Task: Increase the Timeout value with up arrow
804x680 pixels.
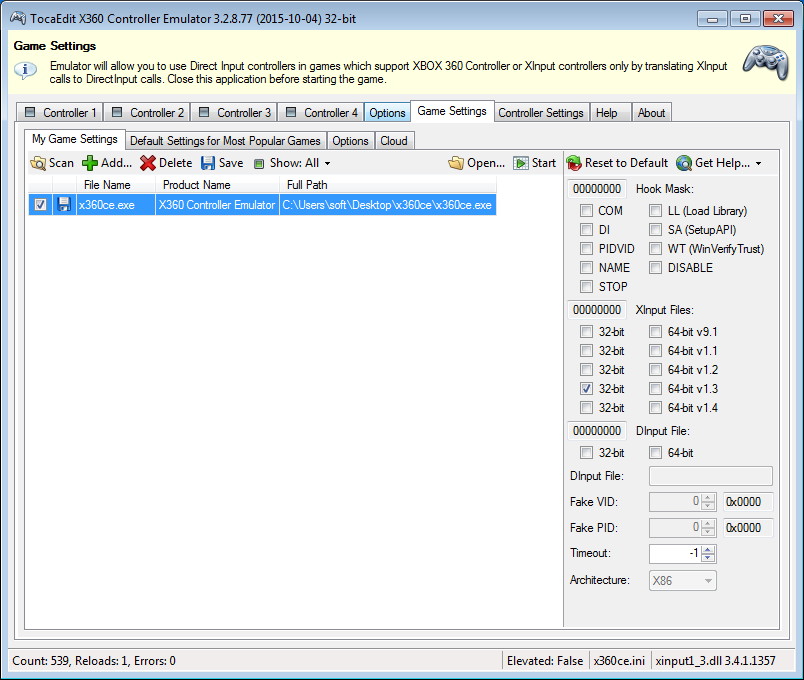Action: [x=708, y=549]
